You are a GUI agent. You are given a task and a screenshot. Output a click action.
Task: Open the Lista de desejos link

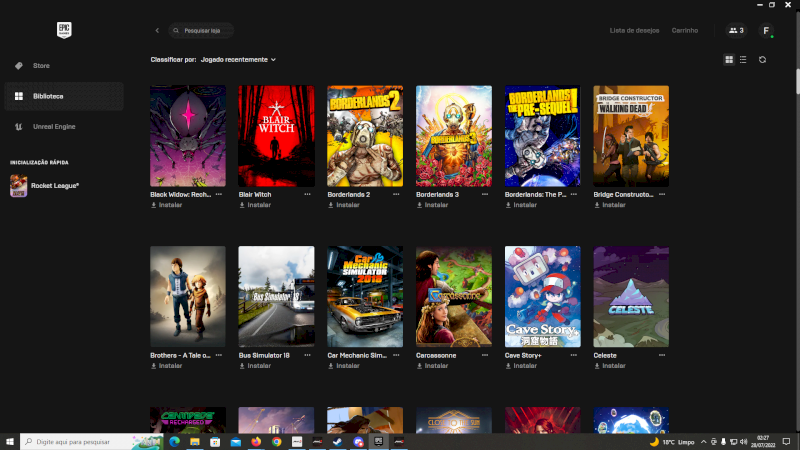(x=634, y=31)
